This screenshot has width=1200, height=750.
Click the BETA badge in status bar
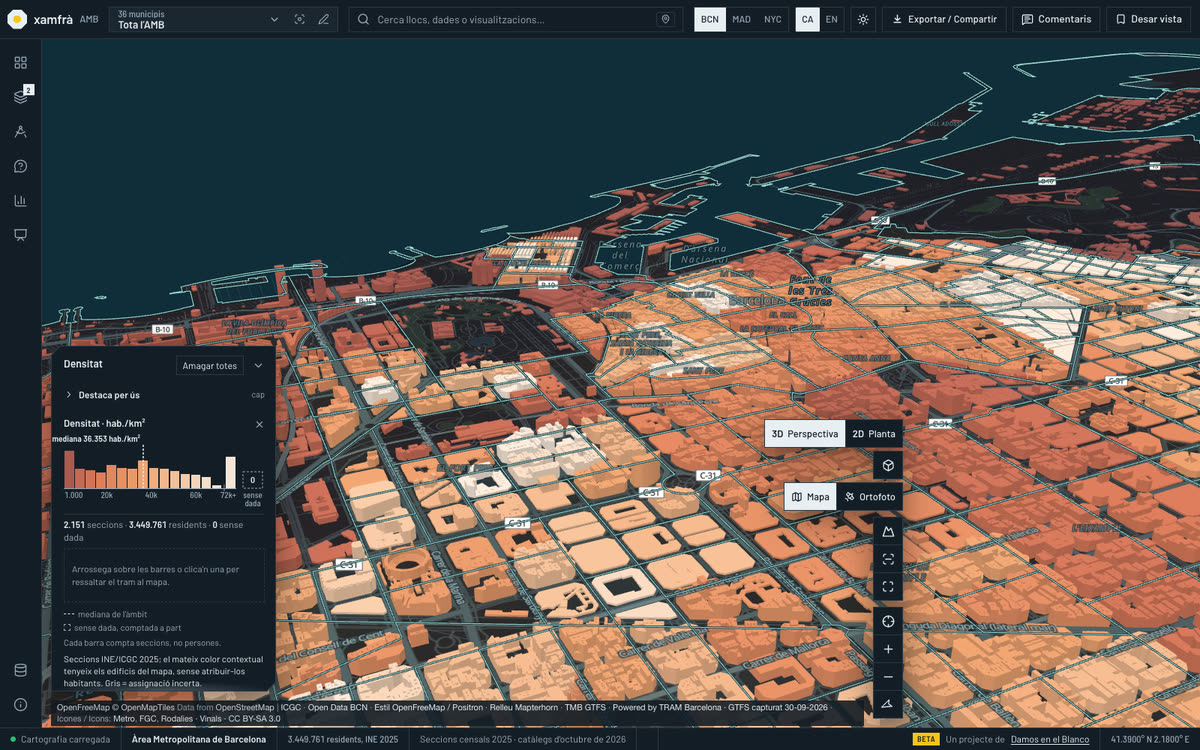click(925, 739)
